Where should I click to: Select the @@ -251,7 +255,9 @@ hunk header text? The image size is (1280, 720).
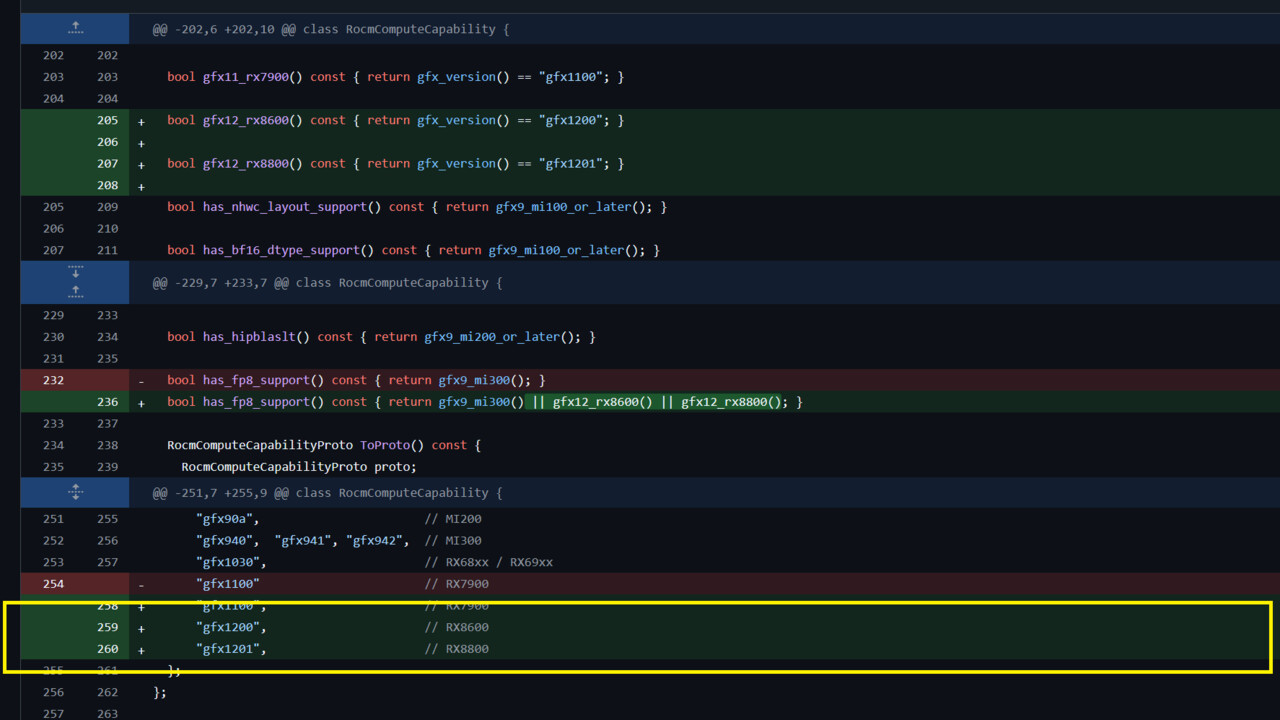(x=327, y=493)
